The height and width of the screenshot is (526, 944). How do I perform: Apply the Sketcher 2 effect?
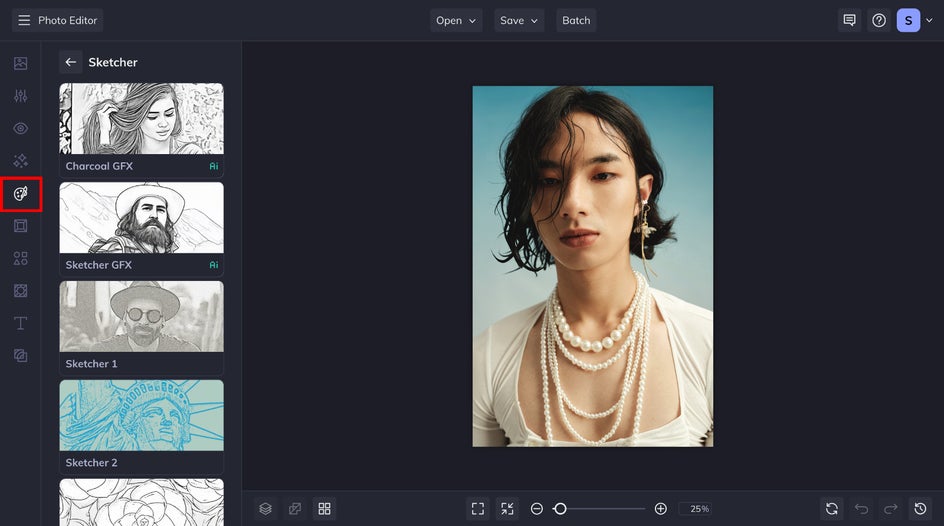pyautogui.click(x=141, y=425)
